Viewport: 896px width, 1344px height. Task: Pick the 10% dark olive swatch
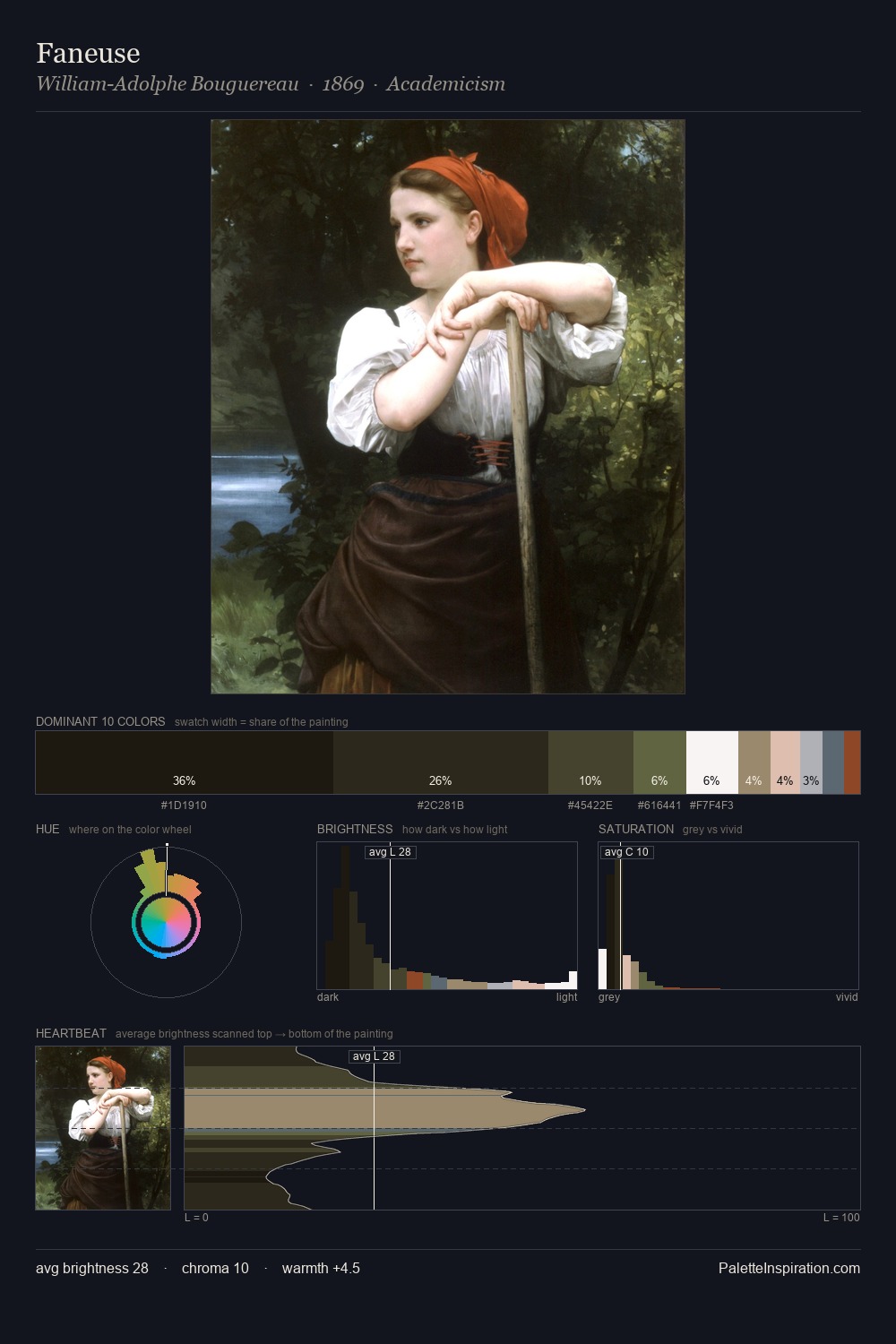(590, 762)
